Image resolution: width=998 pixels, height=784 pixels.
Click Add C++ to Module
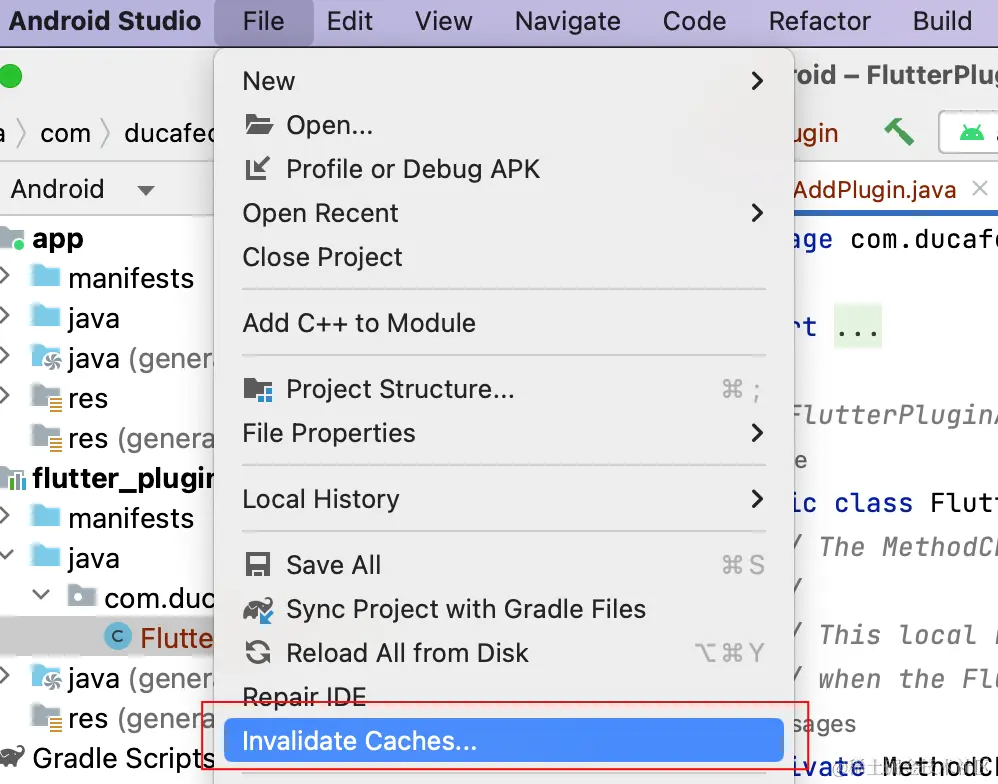359,323
